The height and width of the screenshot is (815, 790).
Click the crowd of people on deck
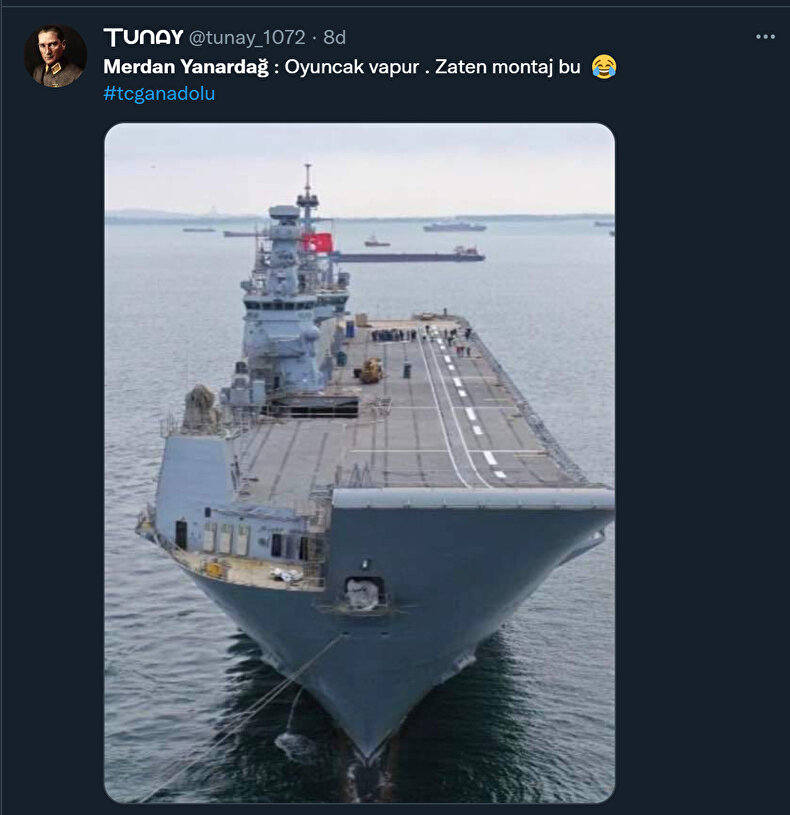click(393, 335)
